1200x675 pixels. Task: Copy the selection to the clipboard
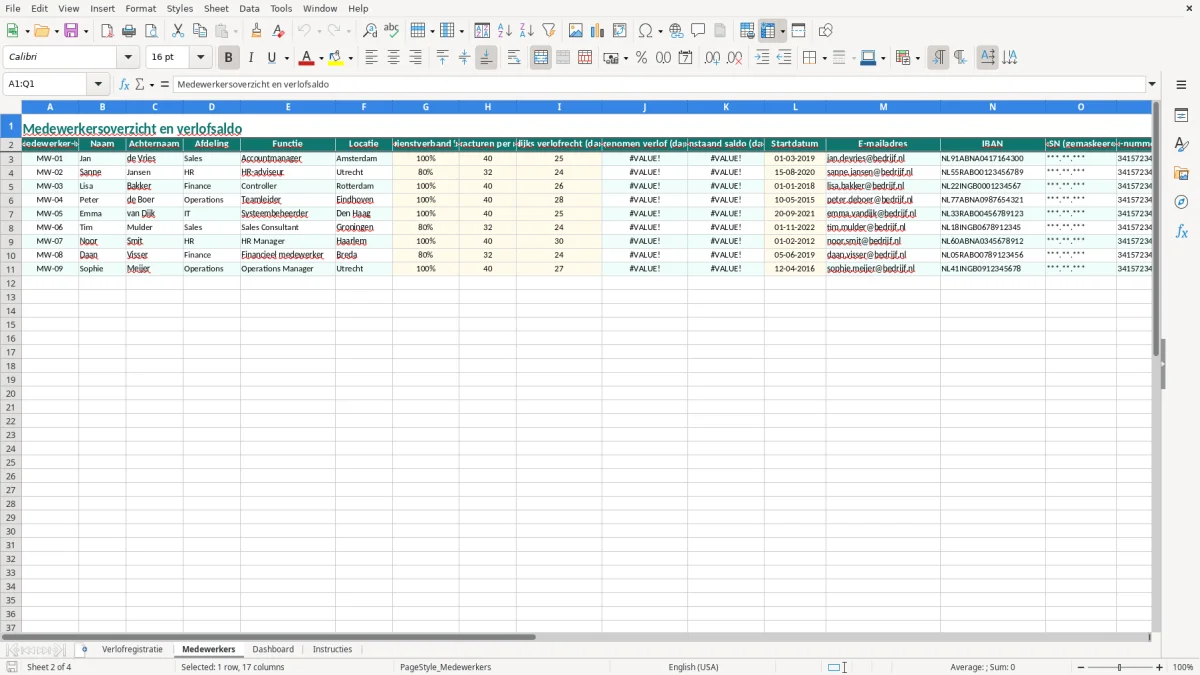199,31
